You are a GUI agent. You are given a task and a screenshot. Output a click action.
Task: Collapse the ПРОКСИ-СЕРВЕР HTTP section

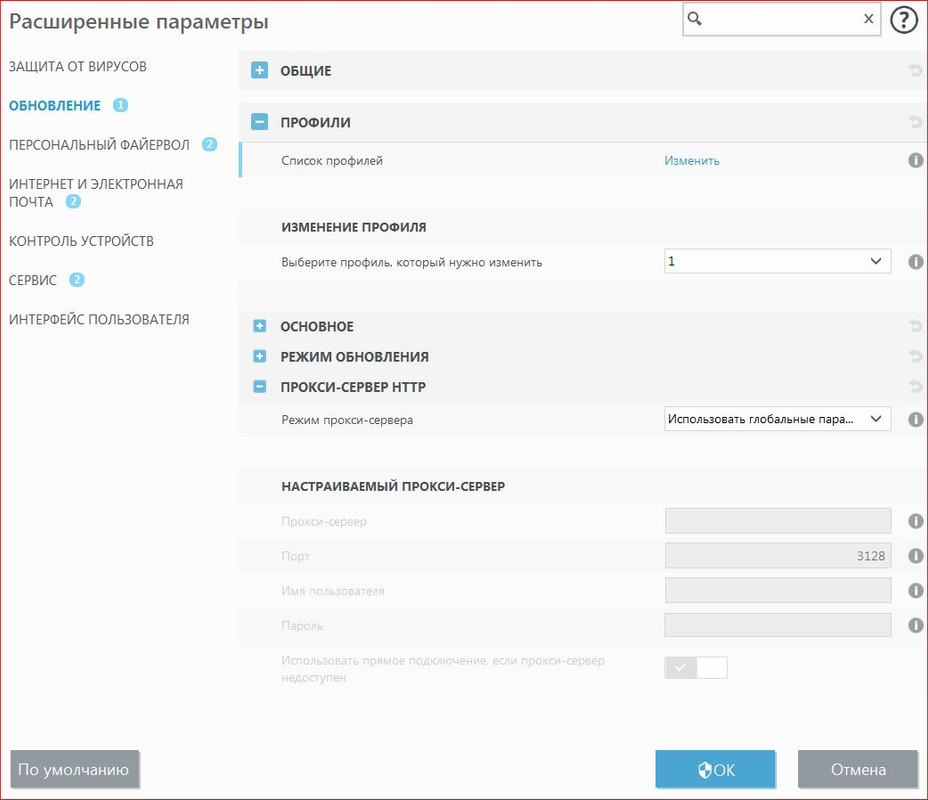coord(259,386)
